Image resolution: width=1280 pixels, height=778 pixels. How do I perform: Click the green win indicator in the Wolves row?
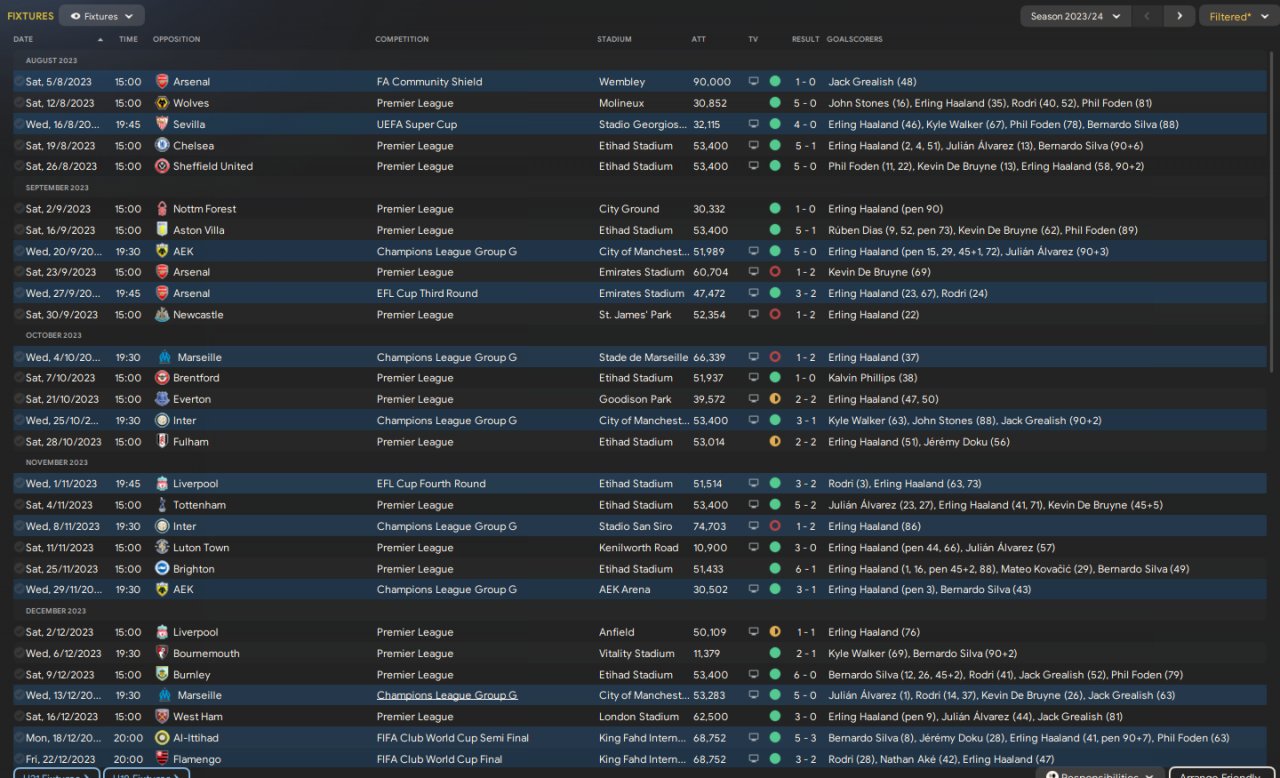tap(775, 103)
